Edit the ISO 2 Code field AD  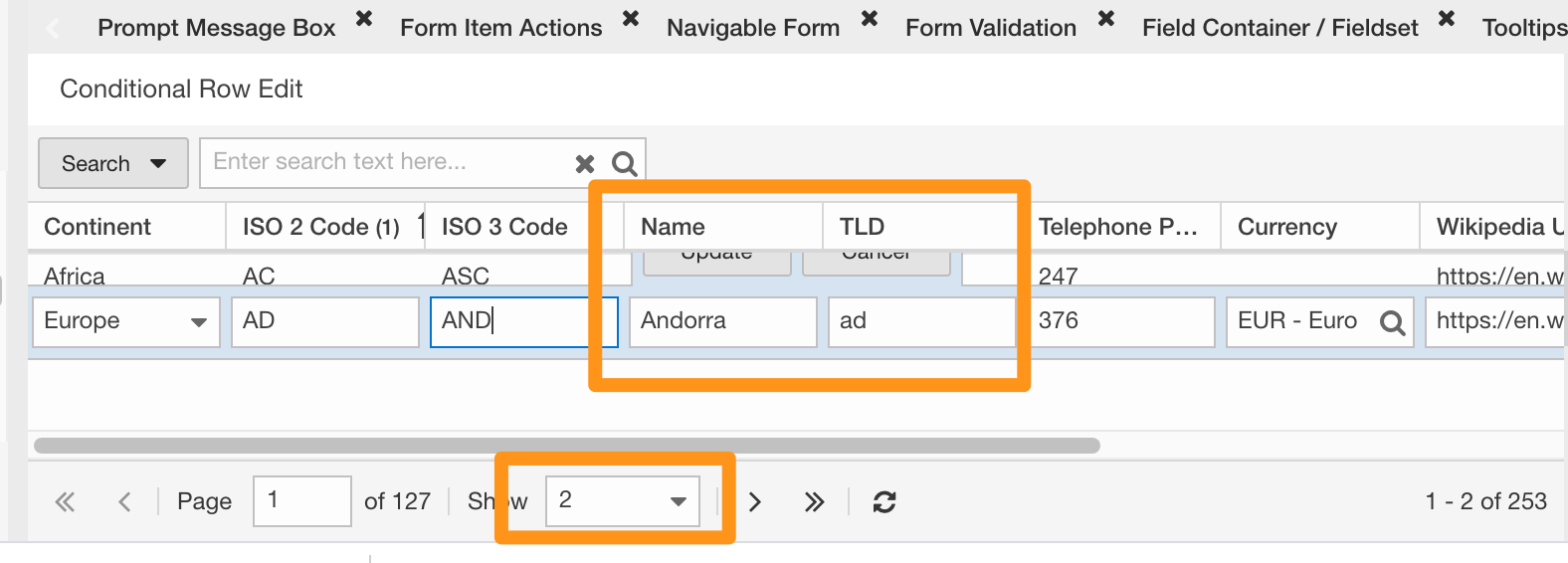[325, 322]
